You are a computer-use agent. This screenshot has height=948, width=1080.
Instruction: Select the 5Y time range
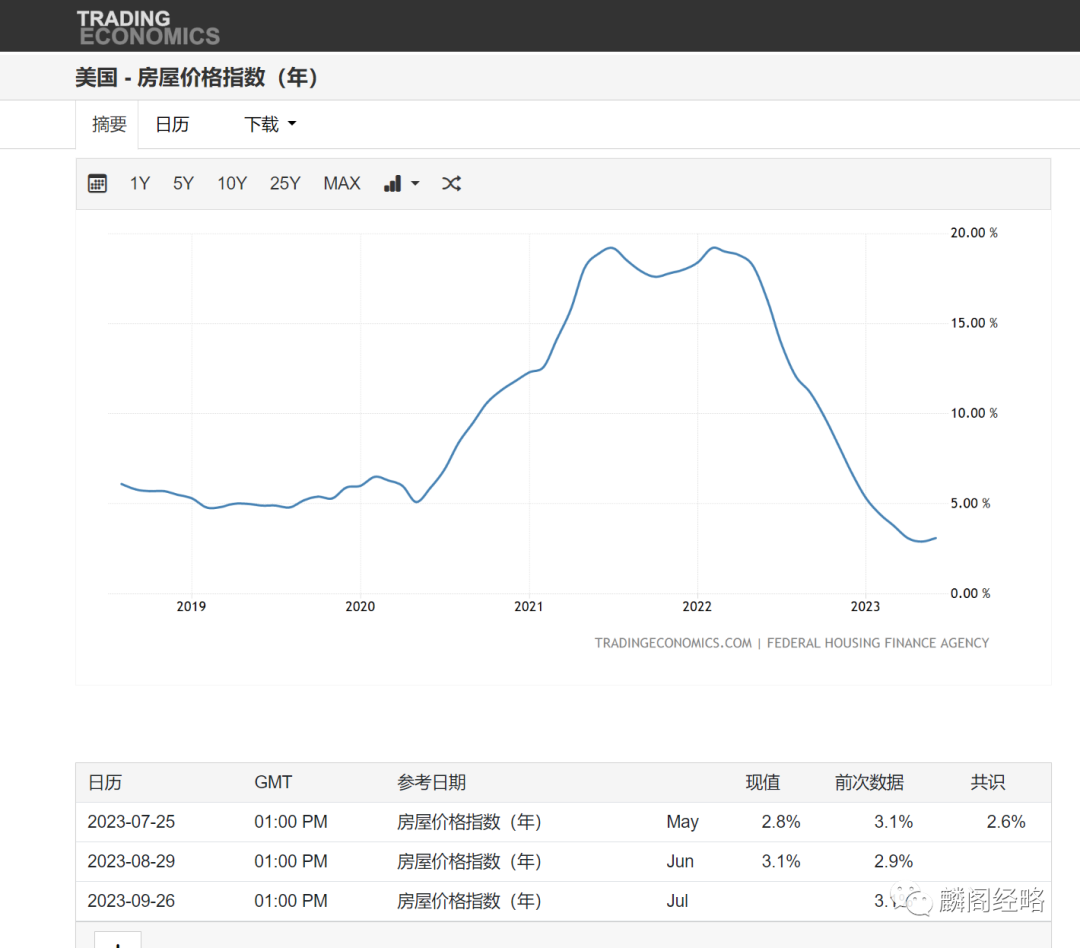[183, 183]
